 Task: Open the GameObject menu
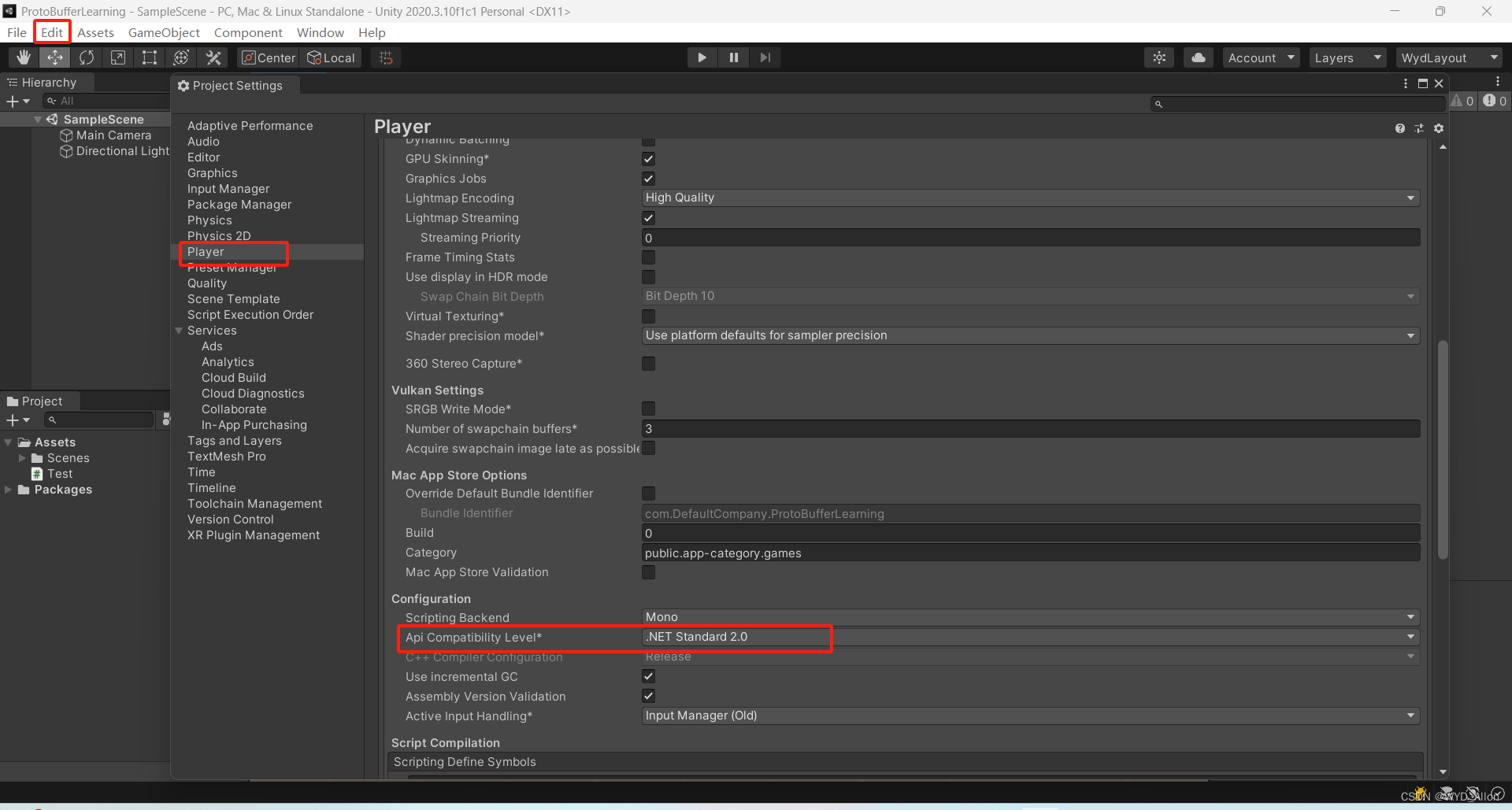[x=164, y=32]
